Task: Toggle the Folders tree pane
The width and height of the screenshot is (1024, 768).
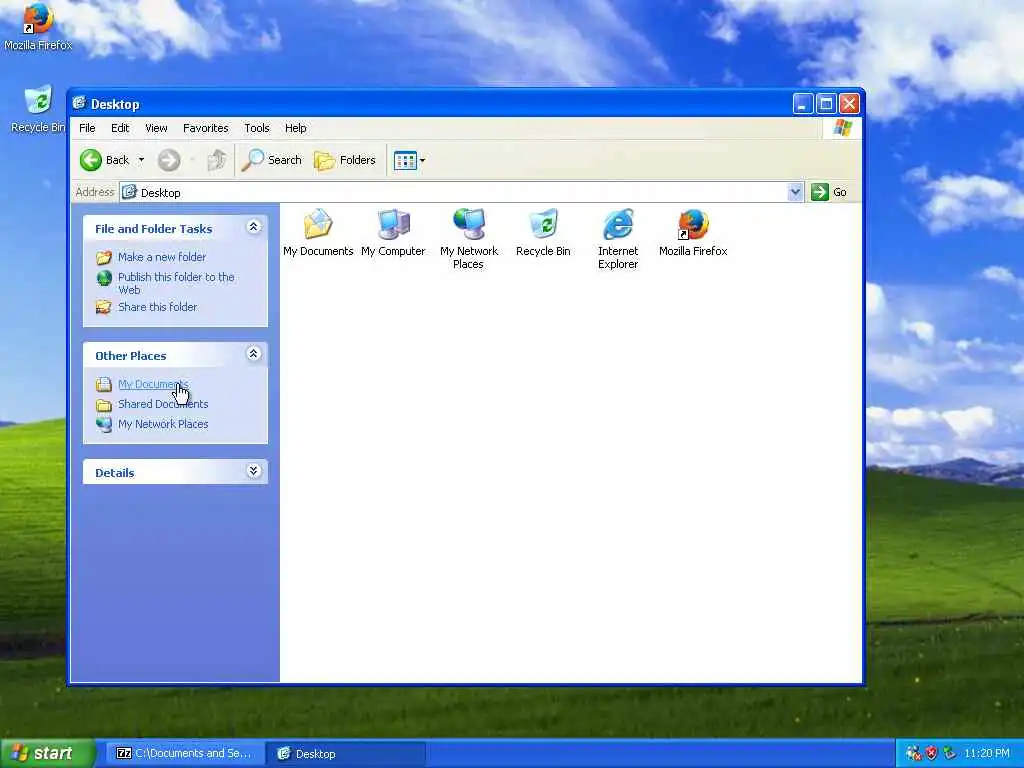Action: coord(345,160)
